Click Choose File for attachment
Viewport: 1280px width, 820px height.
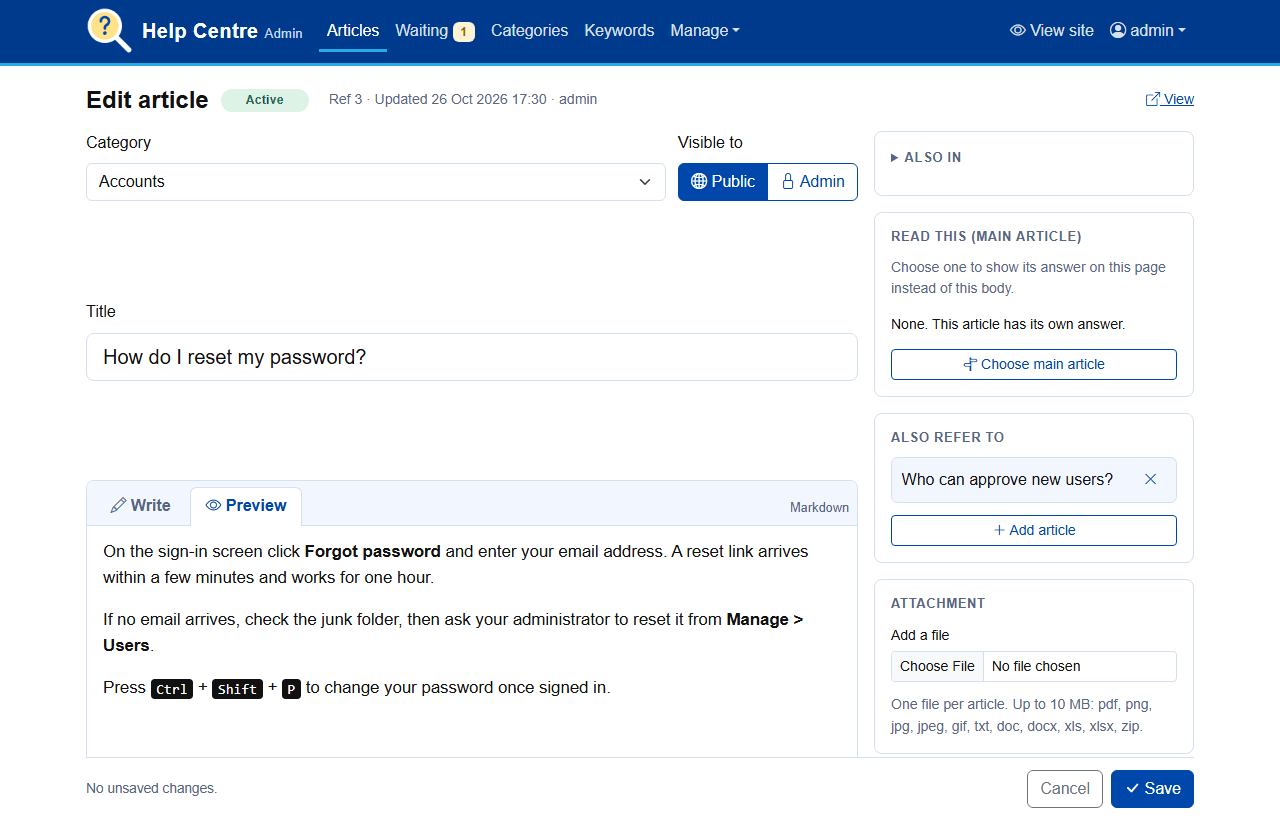[937, 666]
